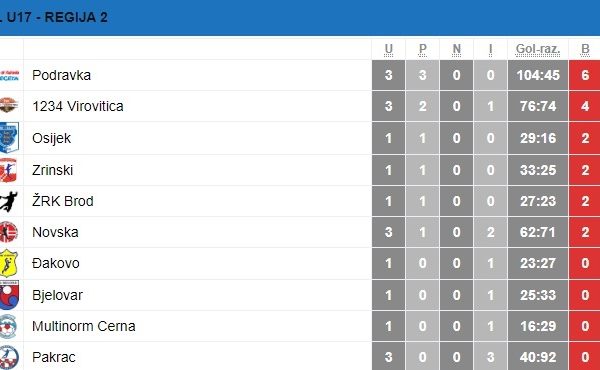The image size is (600, 370).
Task: Click the U column header abbreviation
Action: [x=388, y=49]
